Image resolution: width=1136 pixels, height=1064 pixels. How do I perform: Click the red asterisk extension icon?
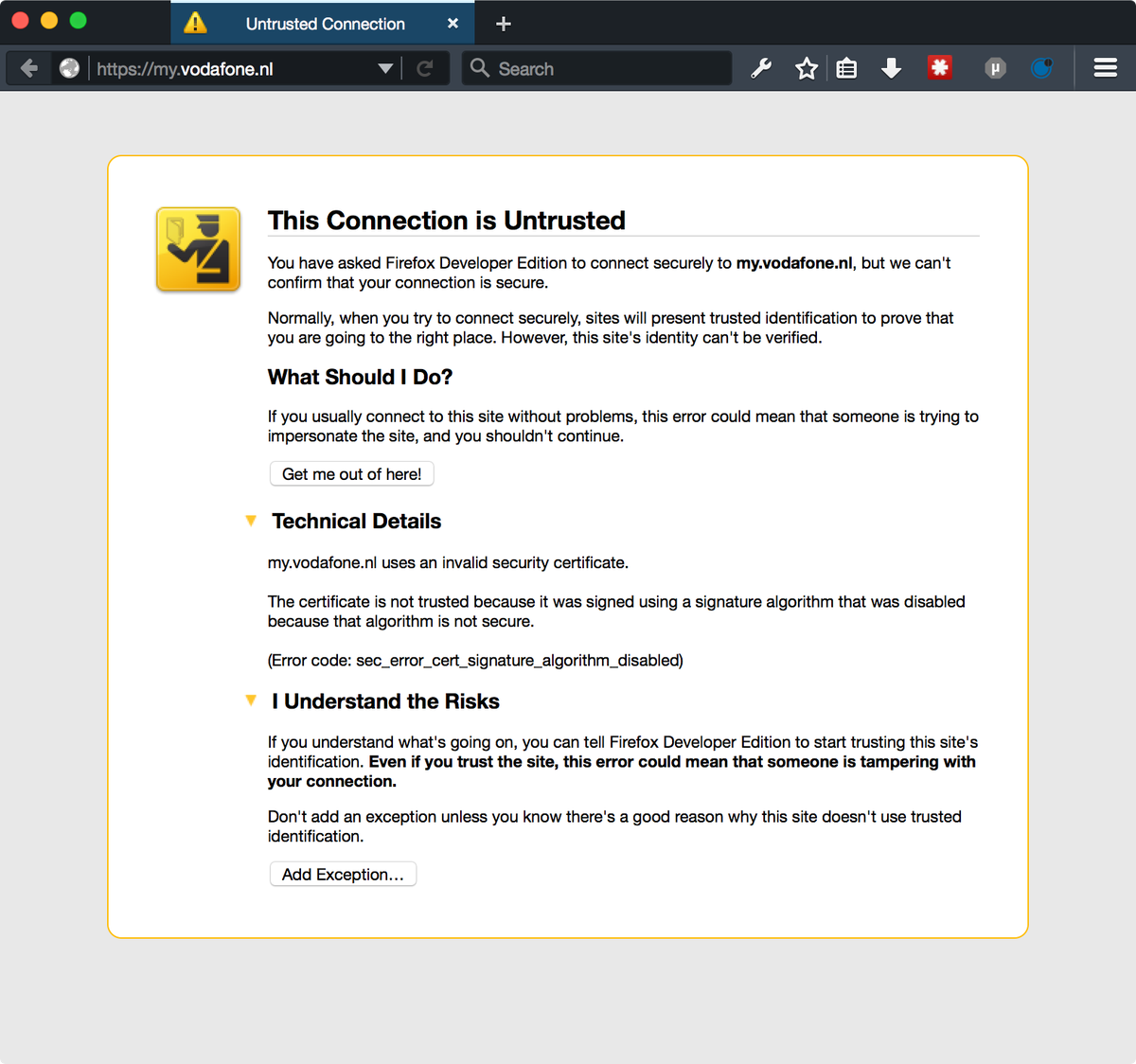[x=939, y=67]
